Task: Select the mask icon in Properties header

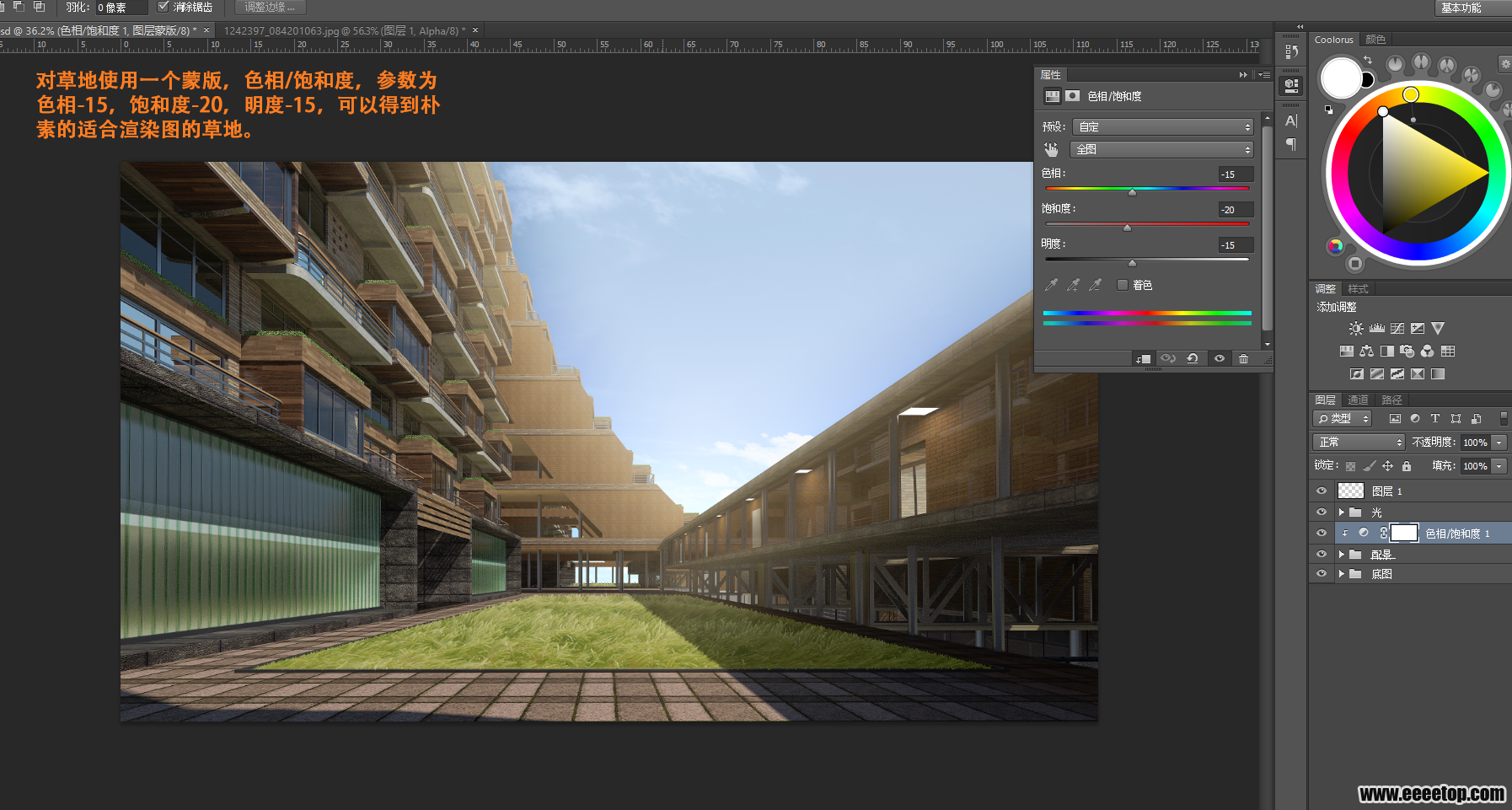Action: coord(1072,96)
